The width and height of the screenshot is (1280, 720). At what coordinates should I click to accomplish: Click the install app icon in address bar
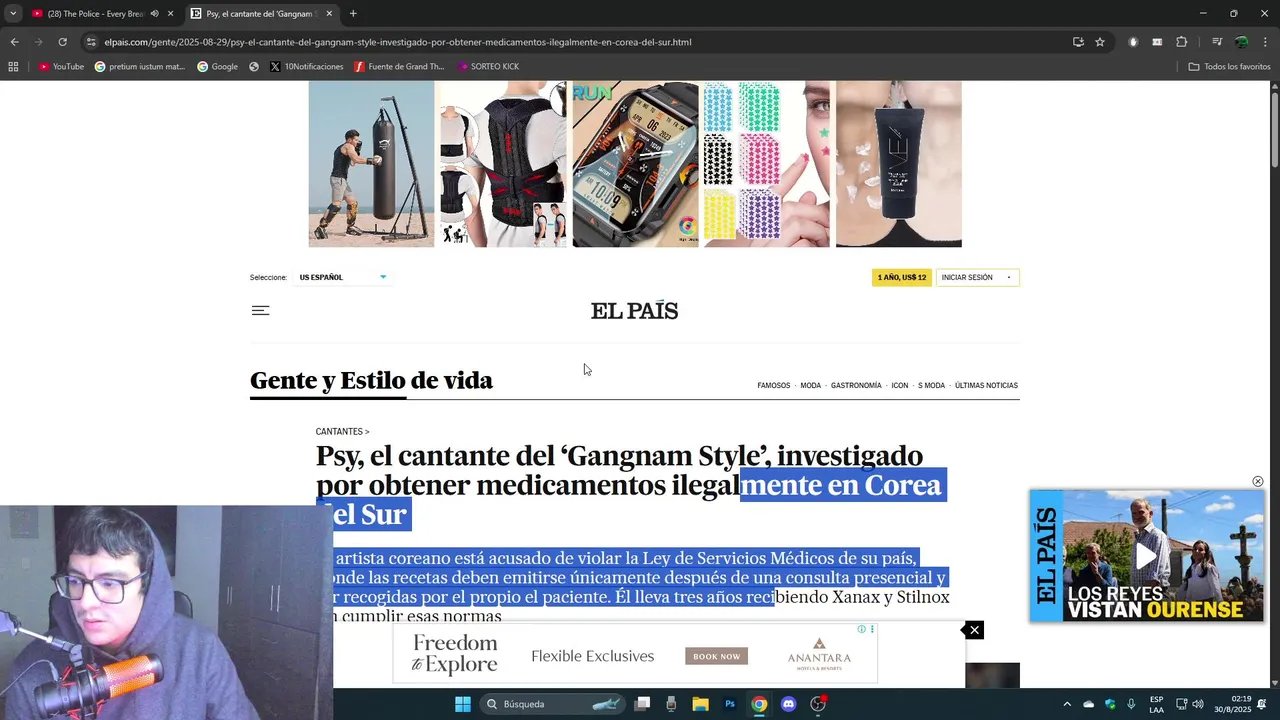[x=1078, y=42]
